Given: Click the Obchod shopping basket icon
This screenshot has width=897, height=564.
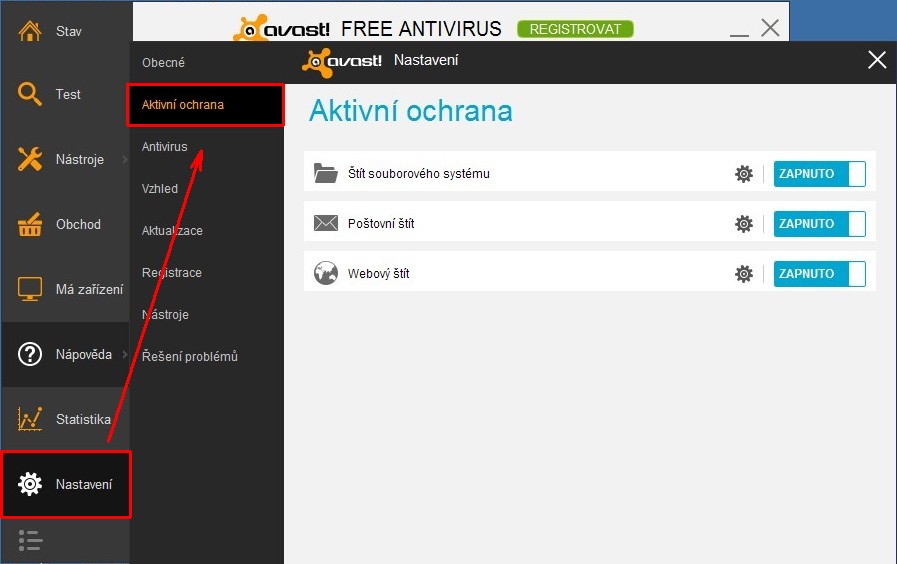Looking at the screenshot, I should click(30, 224).
